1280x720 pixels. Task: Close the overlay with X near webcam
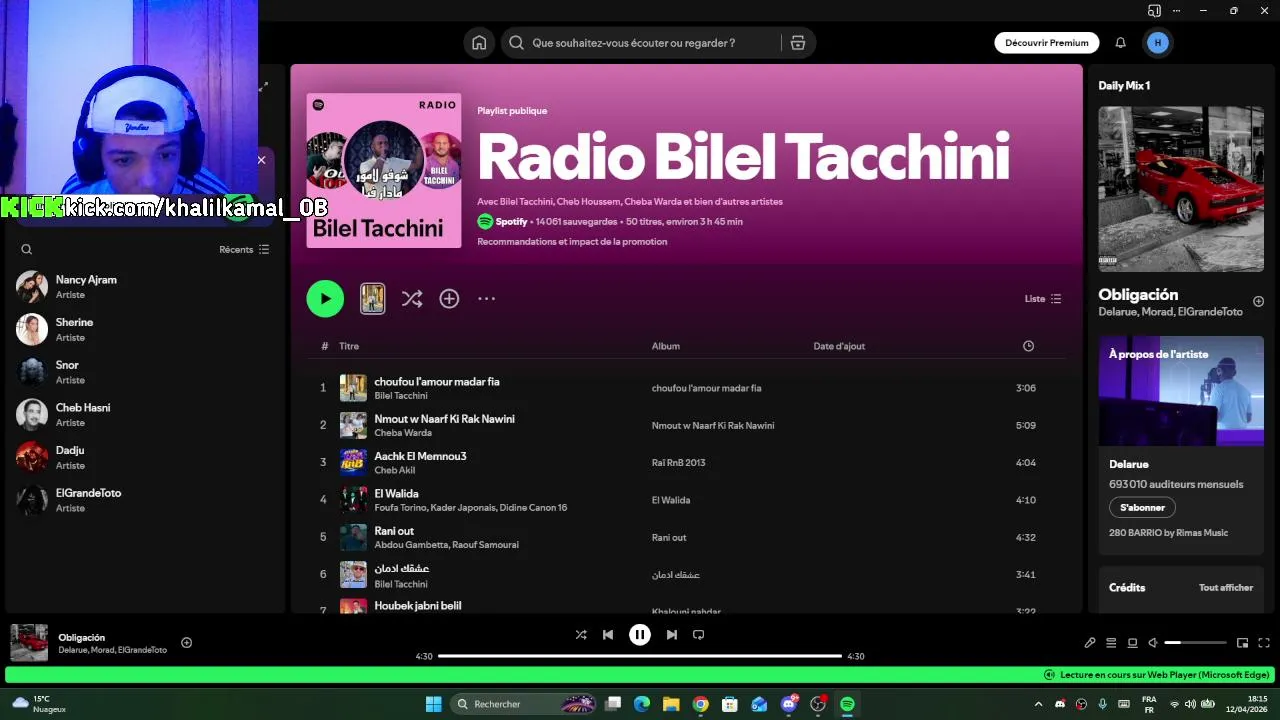tap(261, 160)
